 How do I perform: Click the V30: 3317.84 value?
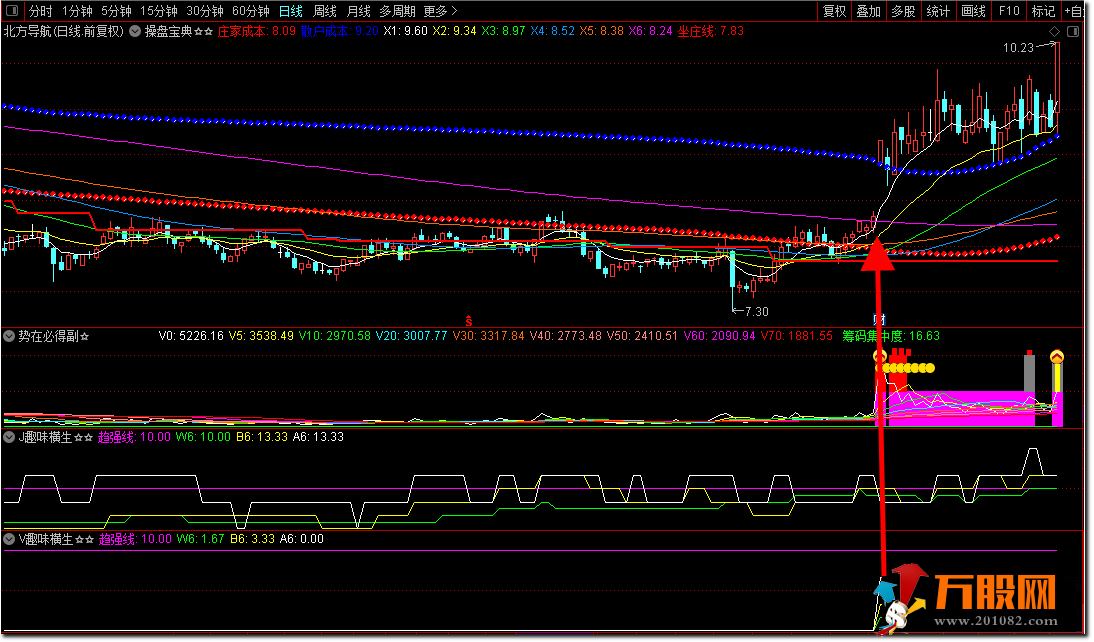click(488, 336)
